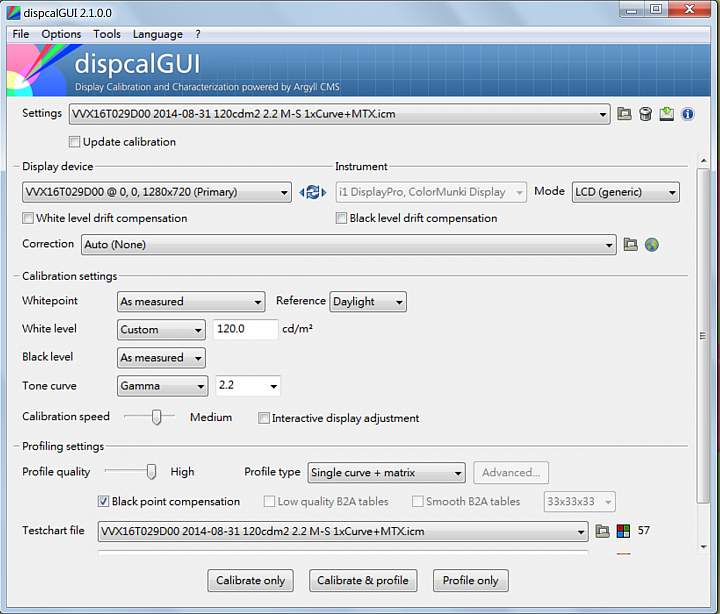Toggle White level drift compensation
Screen dimensions: 720x614
click(28, 218)
